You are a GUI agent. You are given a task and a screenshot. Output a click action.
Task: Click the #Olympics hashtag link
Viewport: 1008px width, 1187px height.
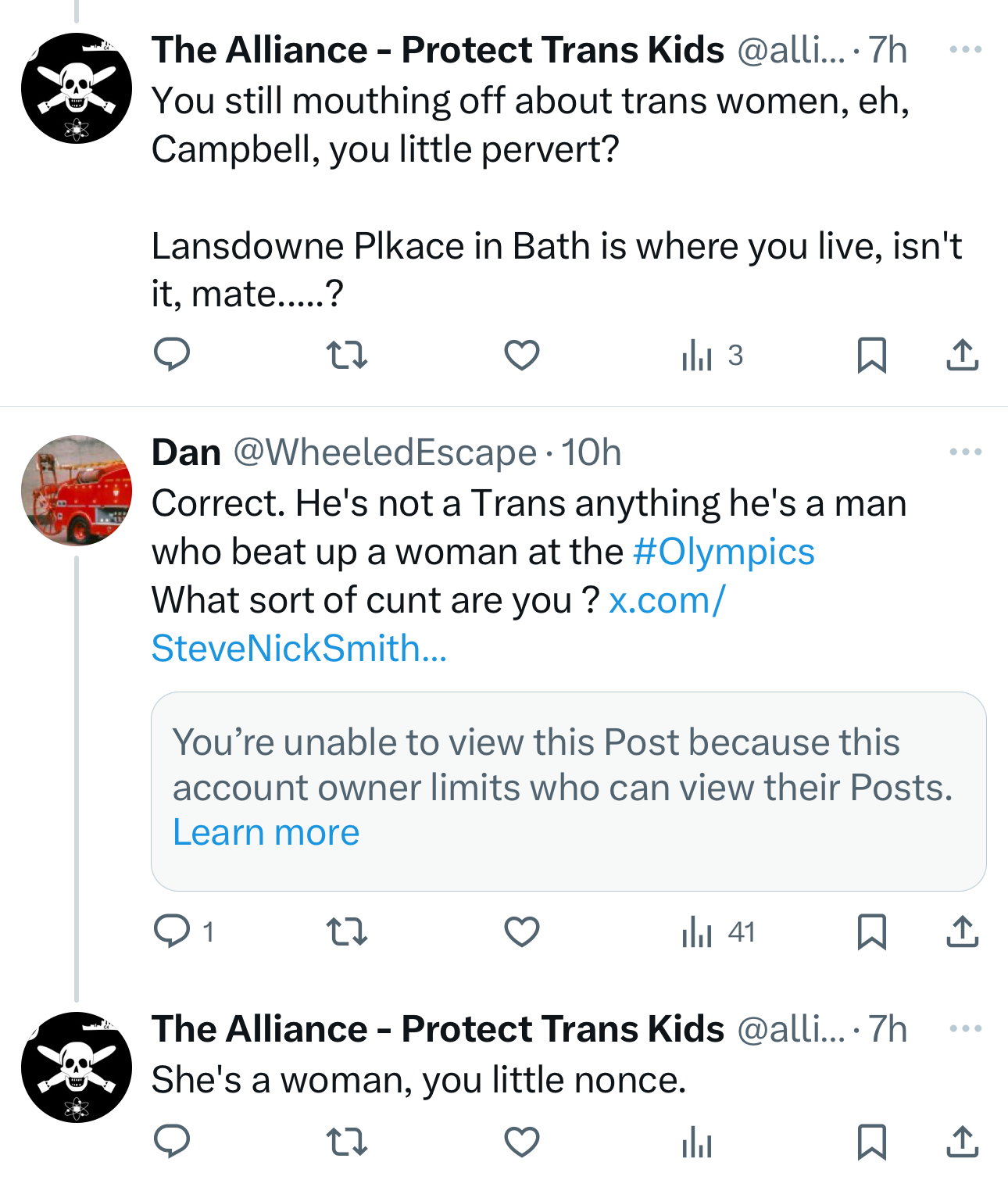724,552
